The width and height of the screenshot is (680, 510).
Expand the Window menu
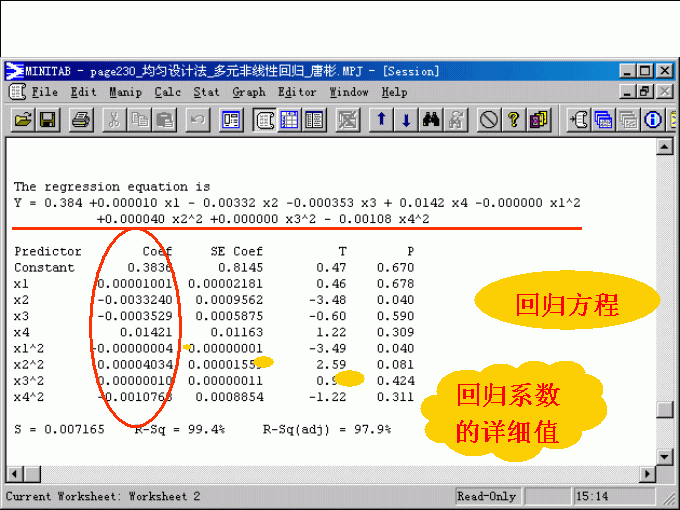click(x=349, y=92)
